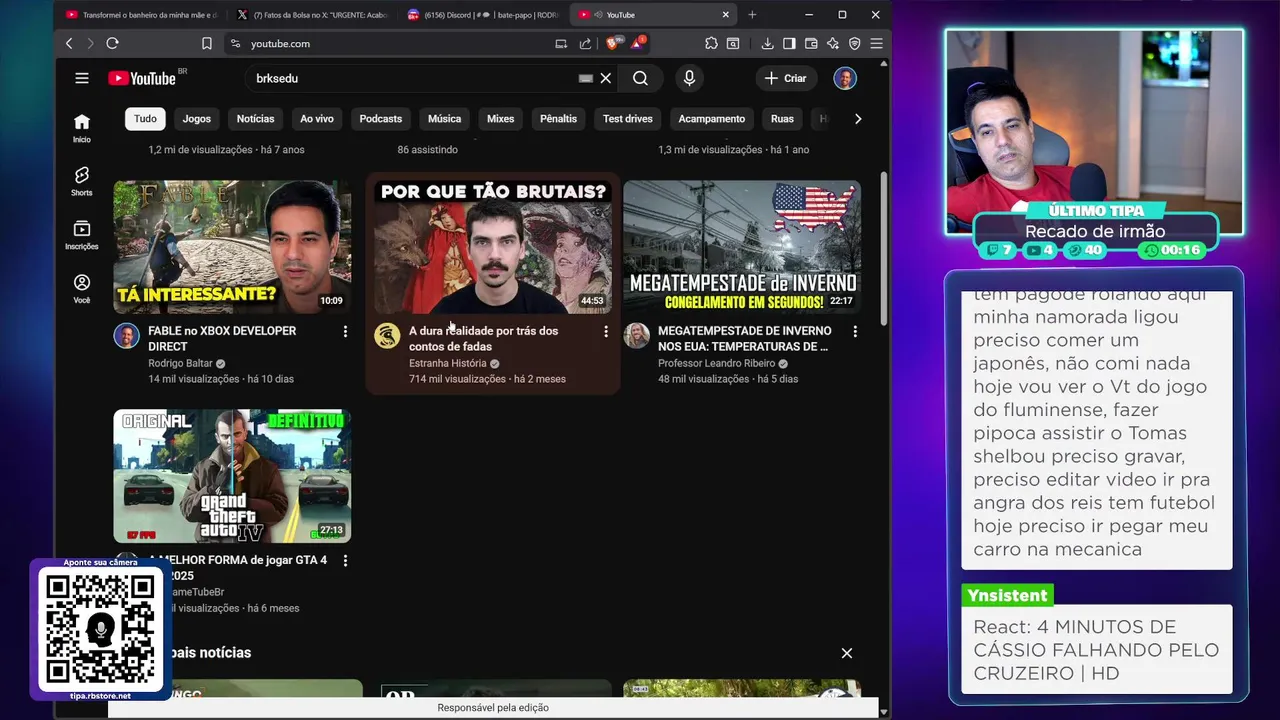The width and height of the screenshot is (1280, 720).
Task: Open the POR QUE TÃO BRUTAIS thumbnail
Action: click(x=492, y=247)
